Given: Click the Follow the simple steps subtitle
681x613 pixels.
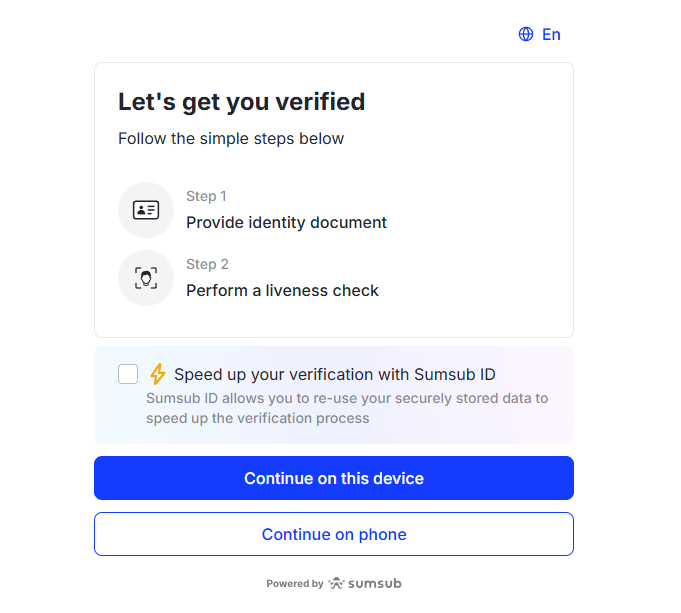Looking at the screenshot, I should (231, 139).
